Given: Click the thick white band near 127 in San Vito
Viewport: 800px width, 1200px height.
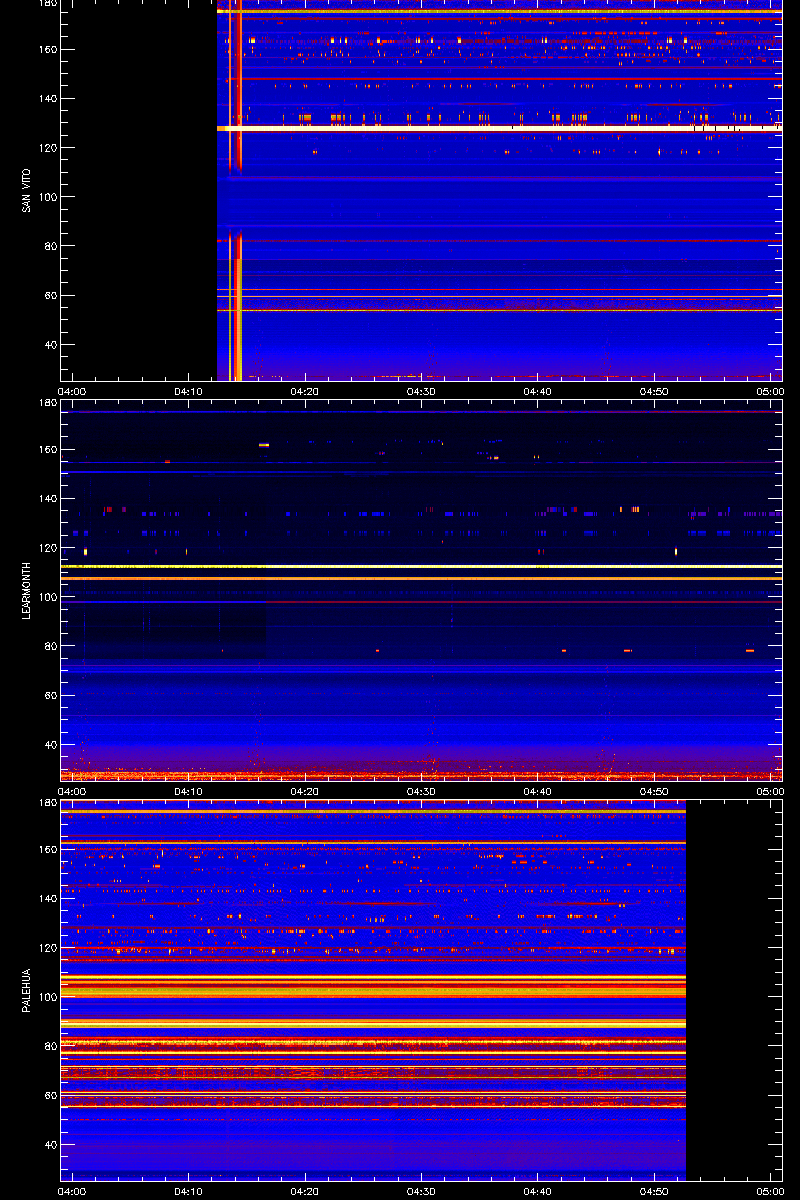Looking at the screenshot, I should (x=500, y=129).
